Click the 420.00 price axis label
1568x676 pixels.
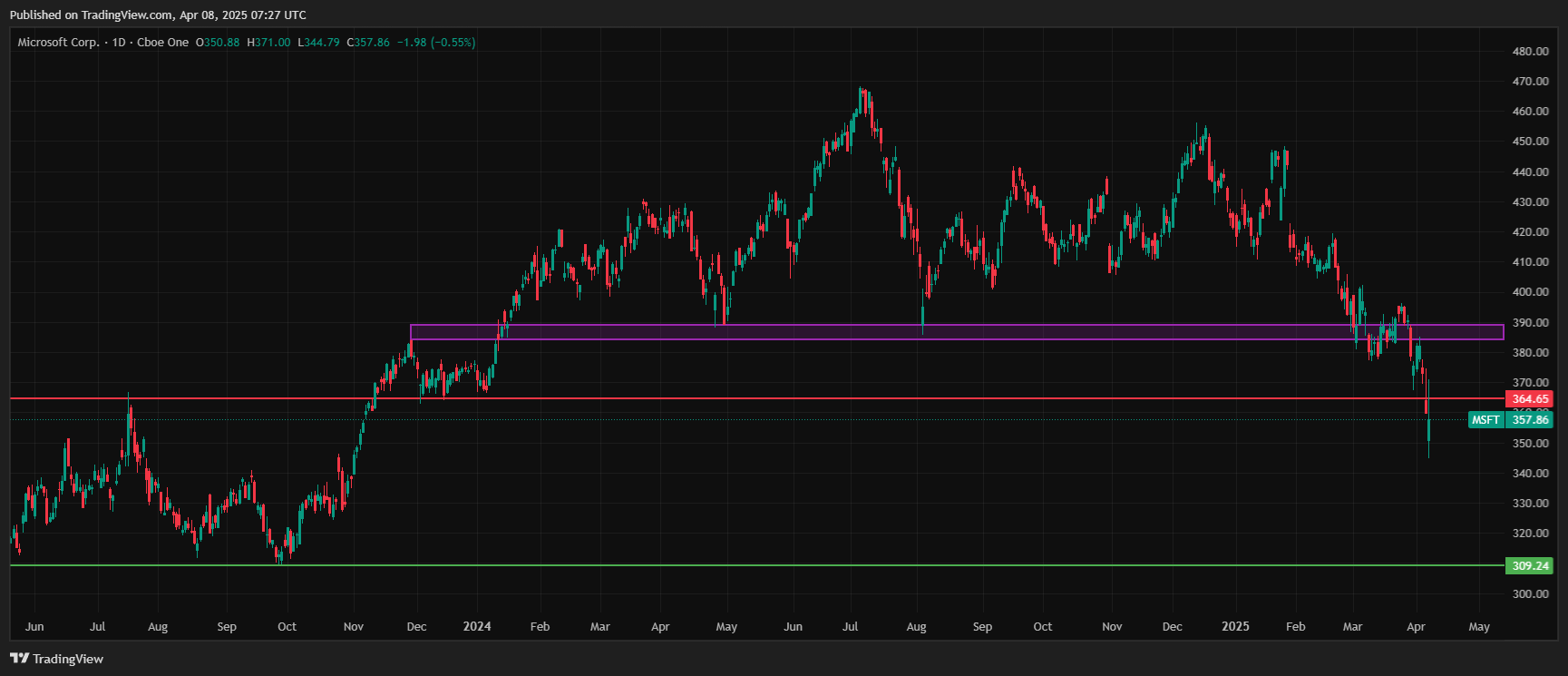click(1531, 232)
